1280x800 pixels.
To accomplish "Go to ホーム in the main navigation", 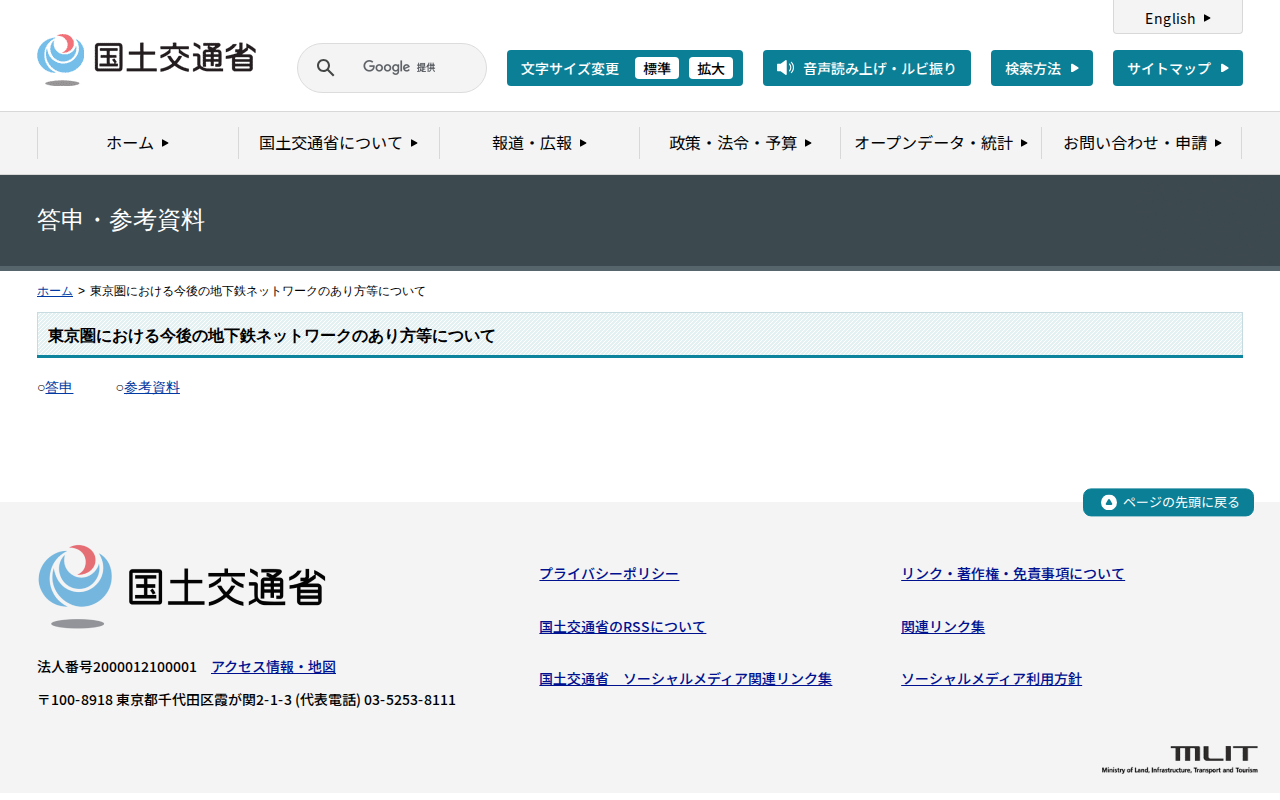I will click(138, 143).
